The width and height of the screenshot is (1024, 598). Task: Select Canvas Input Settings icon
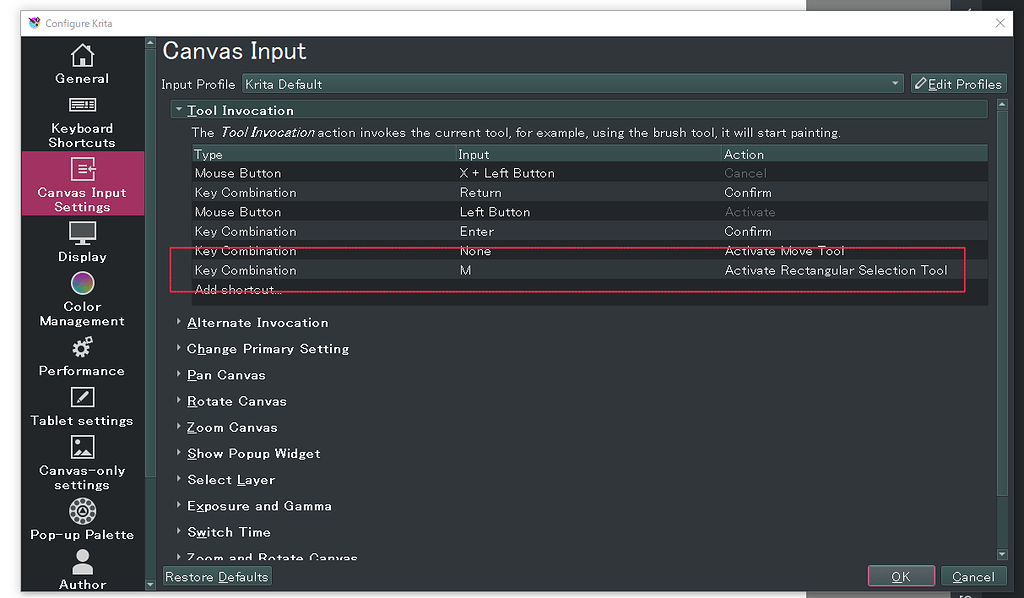(x=82, y=169)
